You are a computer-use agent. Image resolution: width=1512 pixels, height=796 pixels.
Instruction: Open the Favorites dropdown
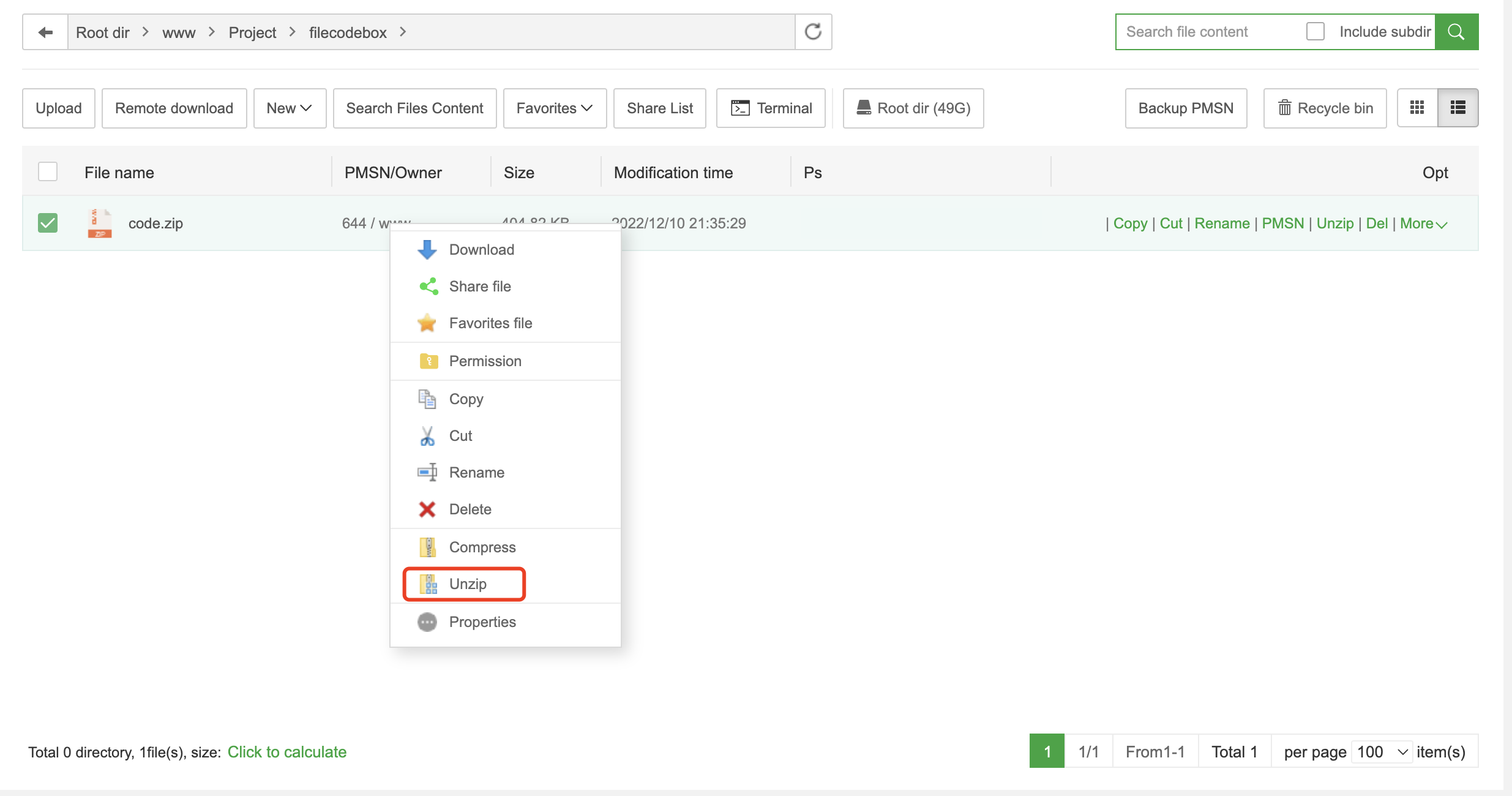pos(555,108)
